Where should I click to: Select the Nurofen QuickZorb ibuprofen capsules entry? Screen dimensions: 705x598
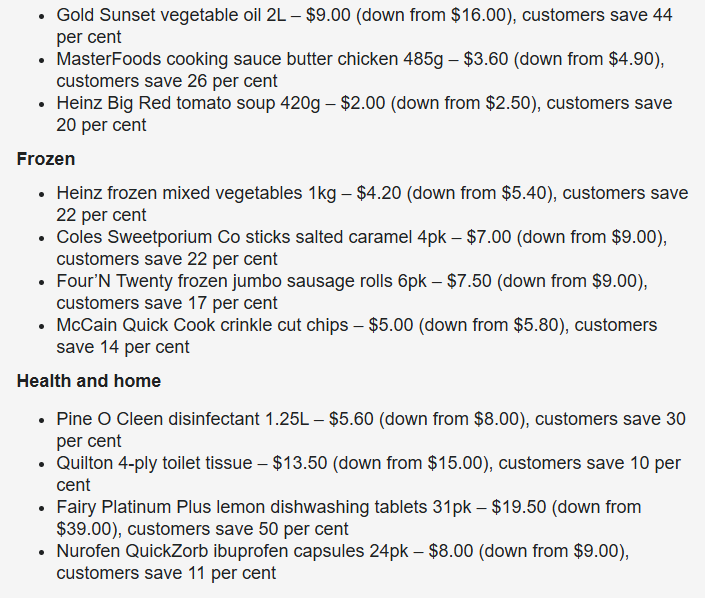coord(343,562)
